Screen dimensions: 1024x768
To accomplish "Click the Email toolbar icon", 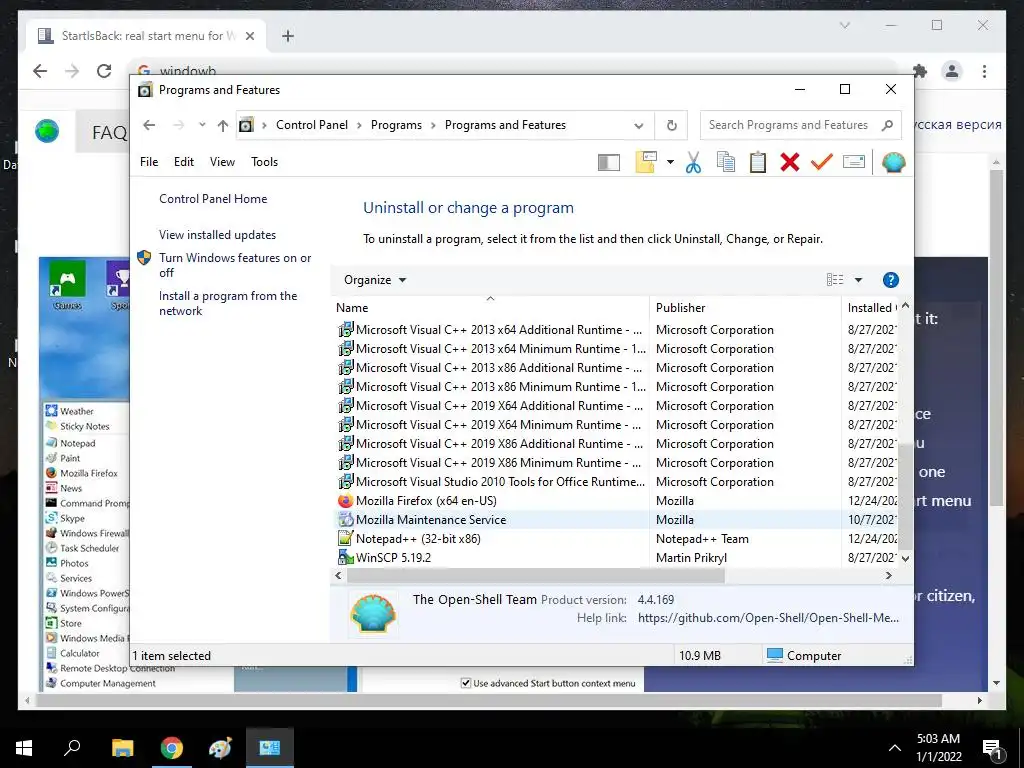I will (854, 161).
